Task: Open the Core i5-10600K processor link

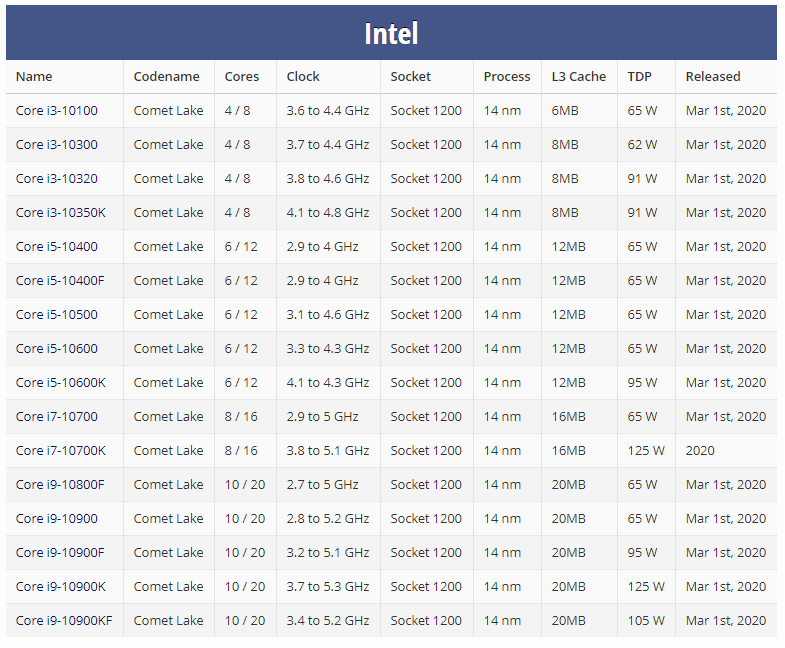Action: click(61, 383)
